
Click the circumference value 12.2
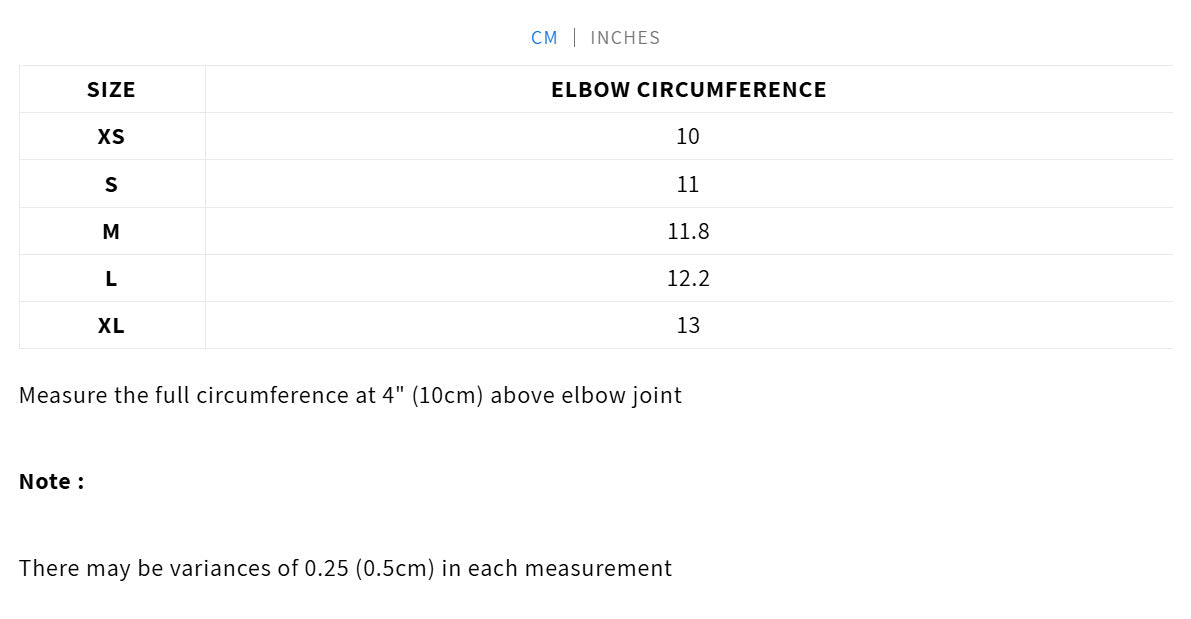(x=688, y=279)
